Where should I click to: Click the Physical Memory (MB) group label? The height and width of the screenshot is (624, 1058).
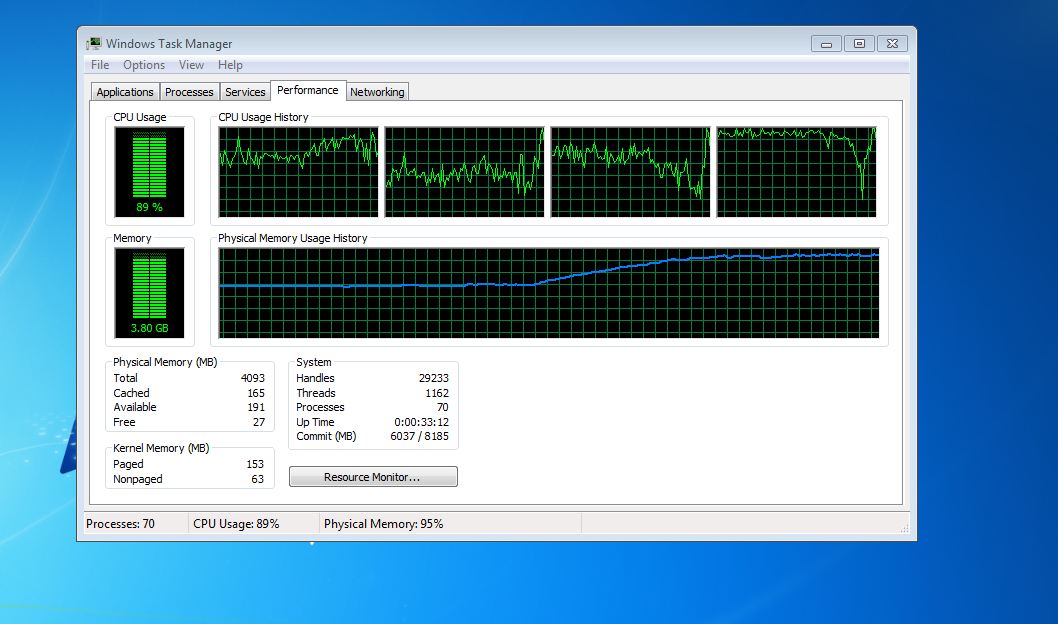[x=165, y=362]
